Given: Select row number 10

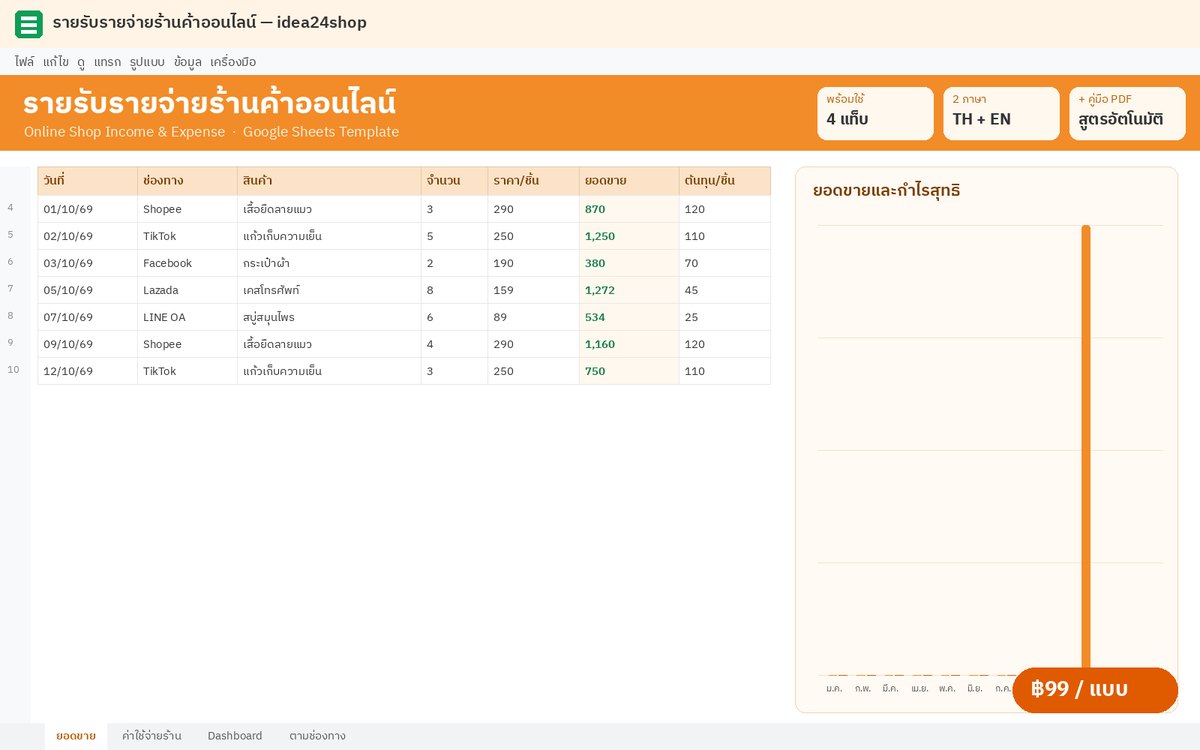Looking at the screenshot, I should pos(13,370).
